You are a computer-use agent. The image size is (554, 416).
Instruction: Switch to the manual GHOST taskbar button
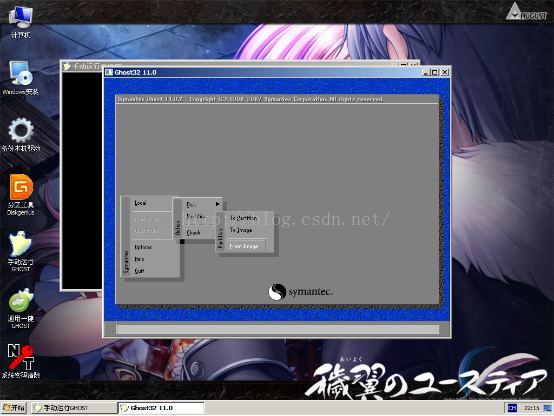click(73, 408)
